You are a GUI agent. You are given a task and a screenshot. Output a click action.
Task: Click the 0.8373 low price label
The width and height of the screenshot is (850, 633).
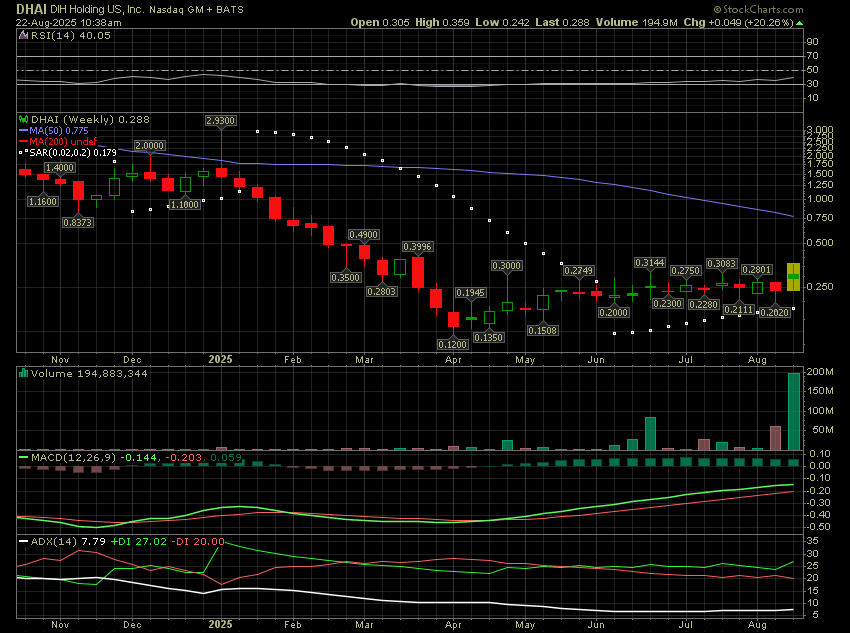pyautogui.click(x=78, y=222)
